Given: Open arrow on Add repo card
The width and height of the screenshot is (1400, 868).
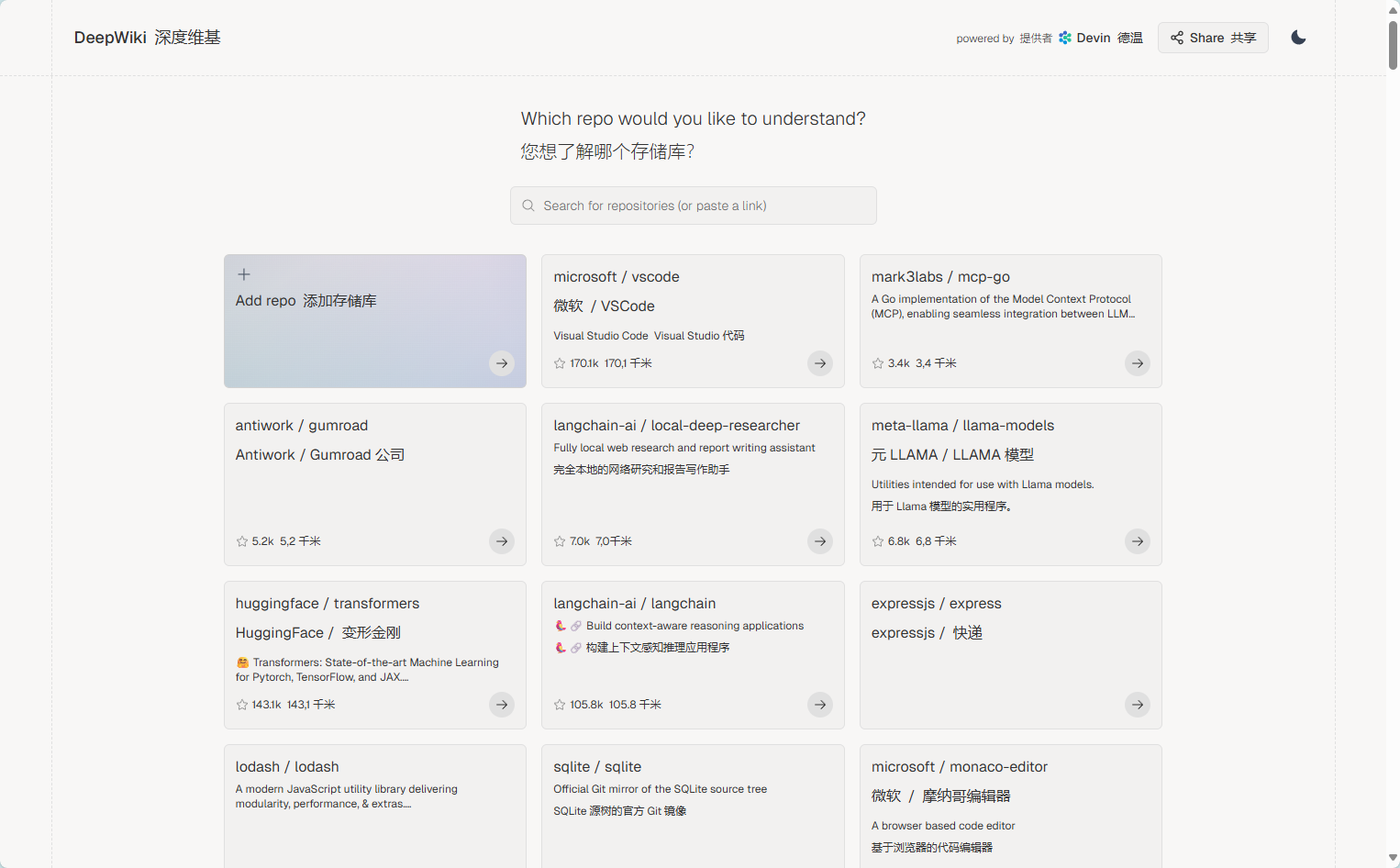Looking at the screenshot, I should [502, 363].
